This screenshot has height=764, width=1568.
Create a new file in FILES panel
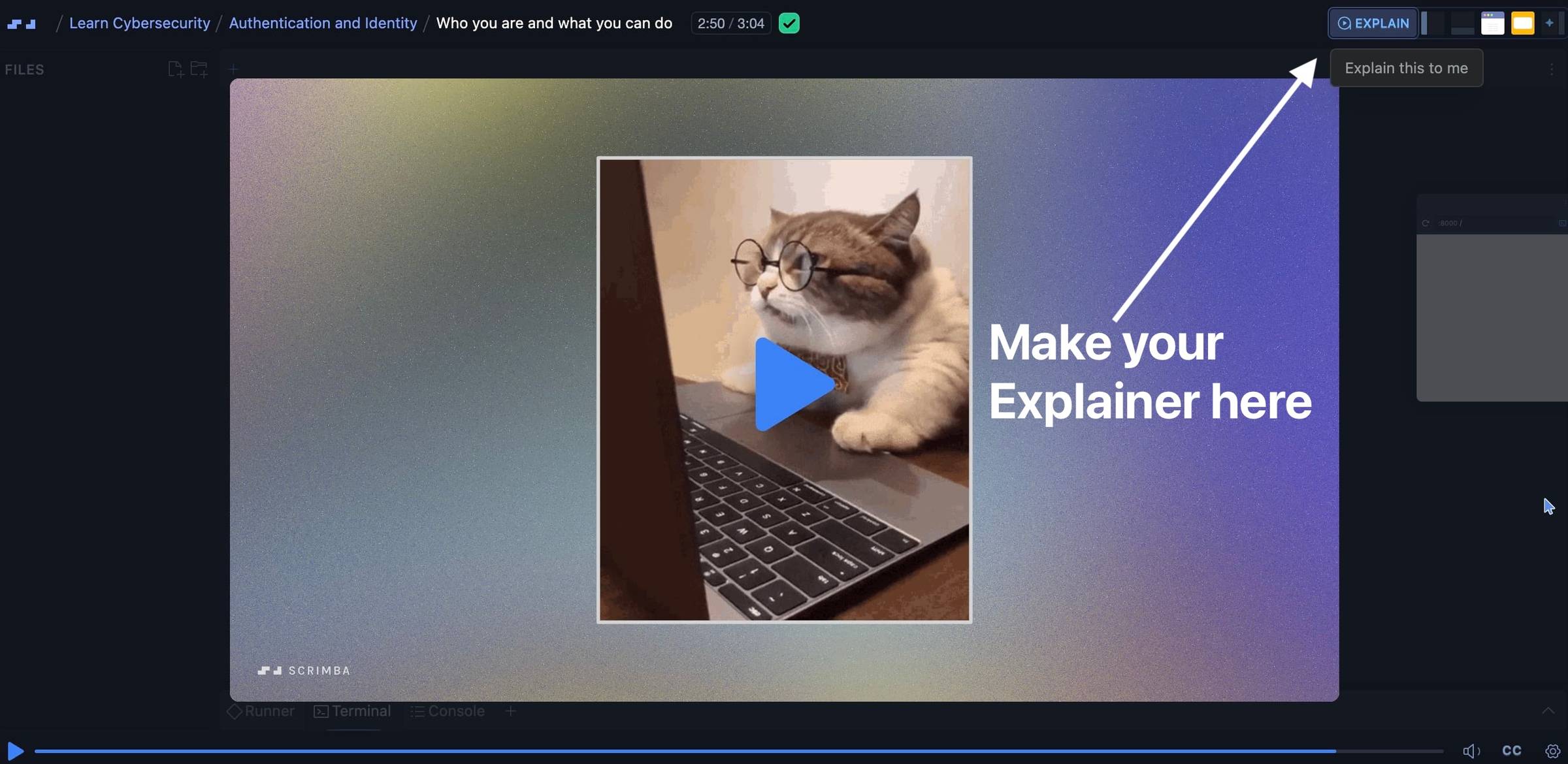[175, 69]
